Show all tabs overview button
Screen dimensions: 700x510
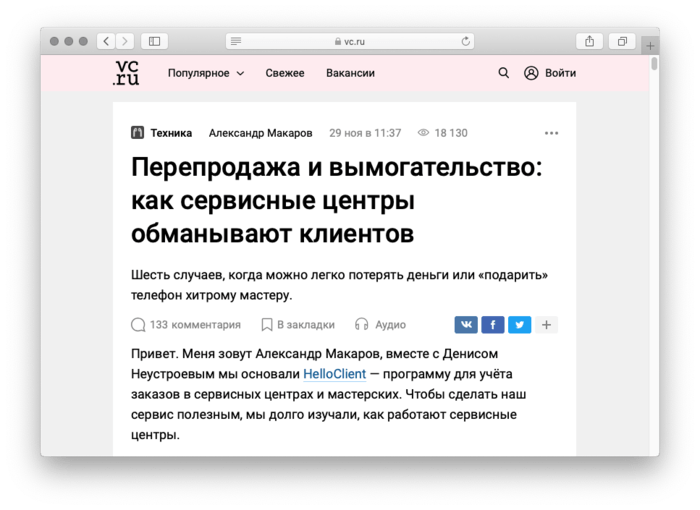622,42
